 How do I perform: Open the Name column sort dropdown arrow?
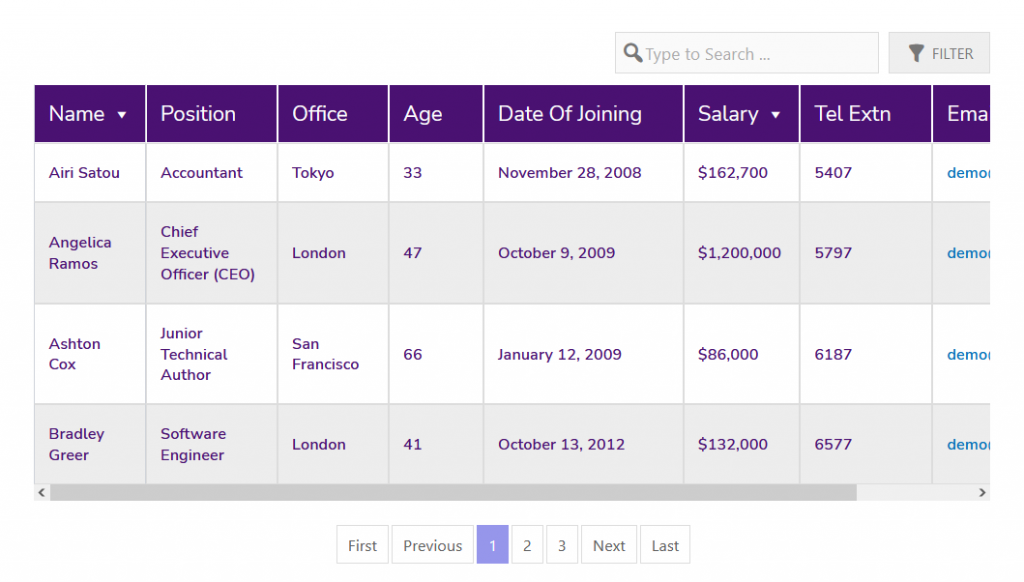coord(121,115)
